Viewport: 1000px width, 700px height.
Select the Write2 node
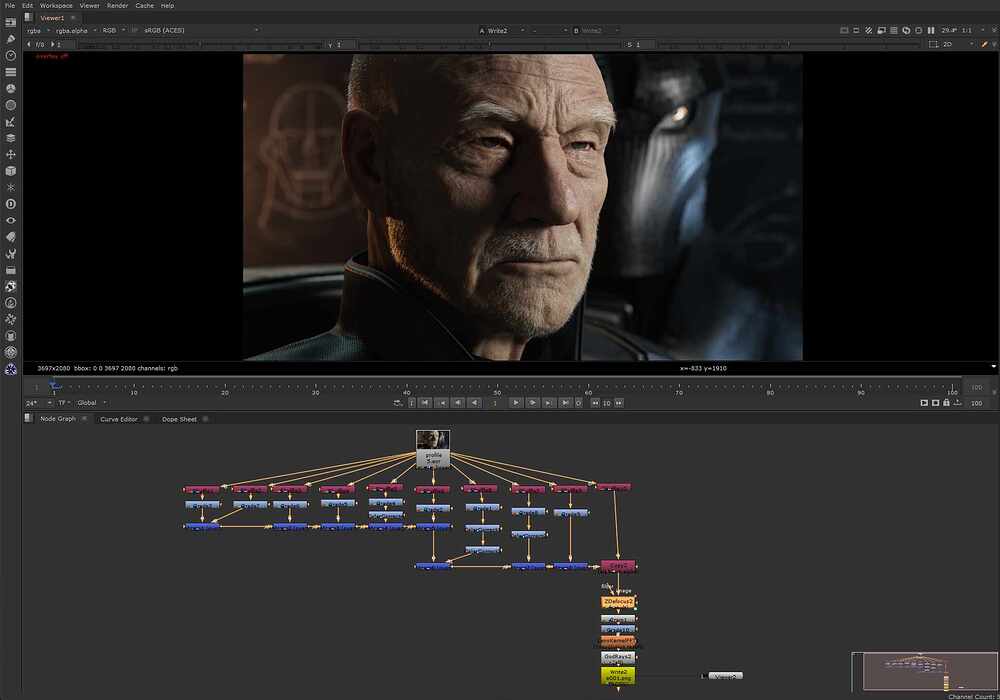[x=618, y=676]
